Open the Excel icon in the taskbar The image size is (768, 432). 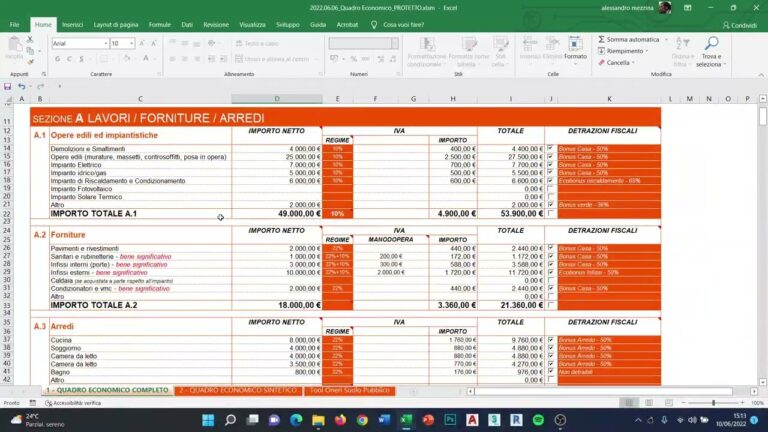click(x=406, y=420)
